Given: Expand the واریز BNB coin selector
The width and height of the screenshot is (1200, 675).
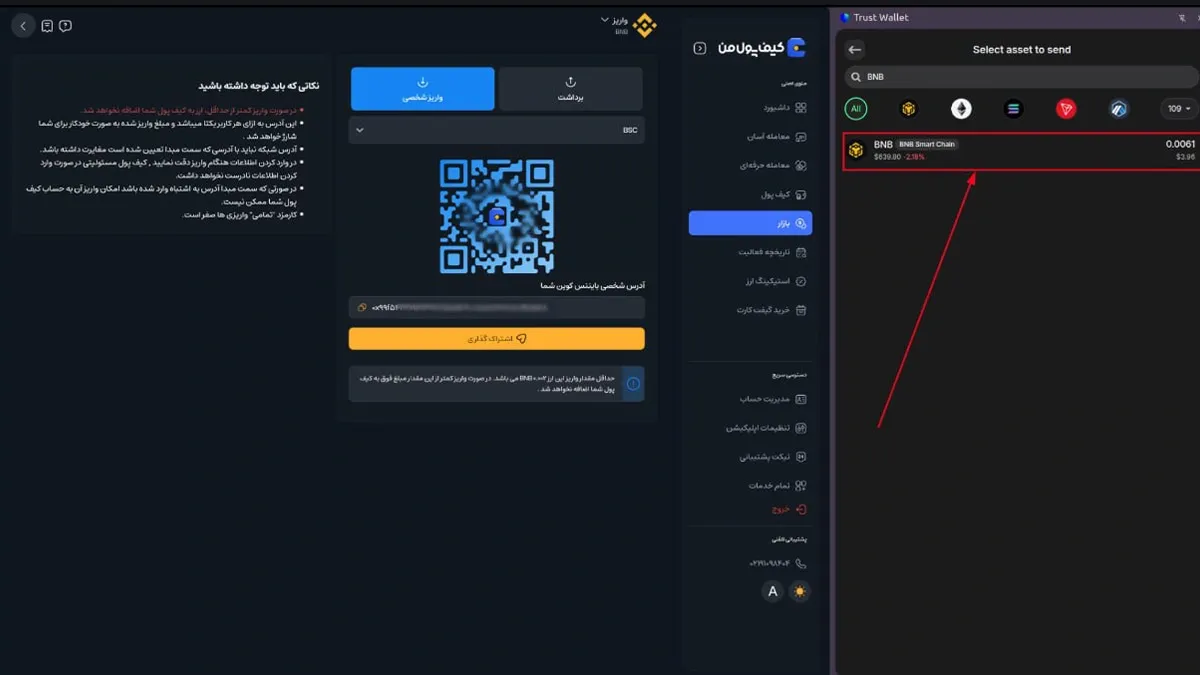Looking at the screenshot, I should point(628,25).
